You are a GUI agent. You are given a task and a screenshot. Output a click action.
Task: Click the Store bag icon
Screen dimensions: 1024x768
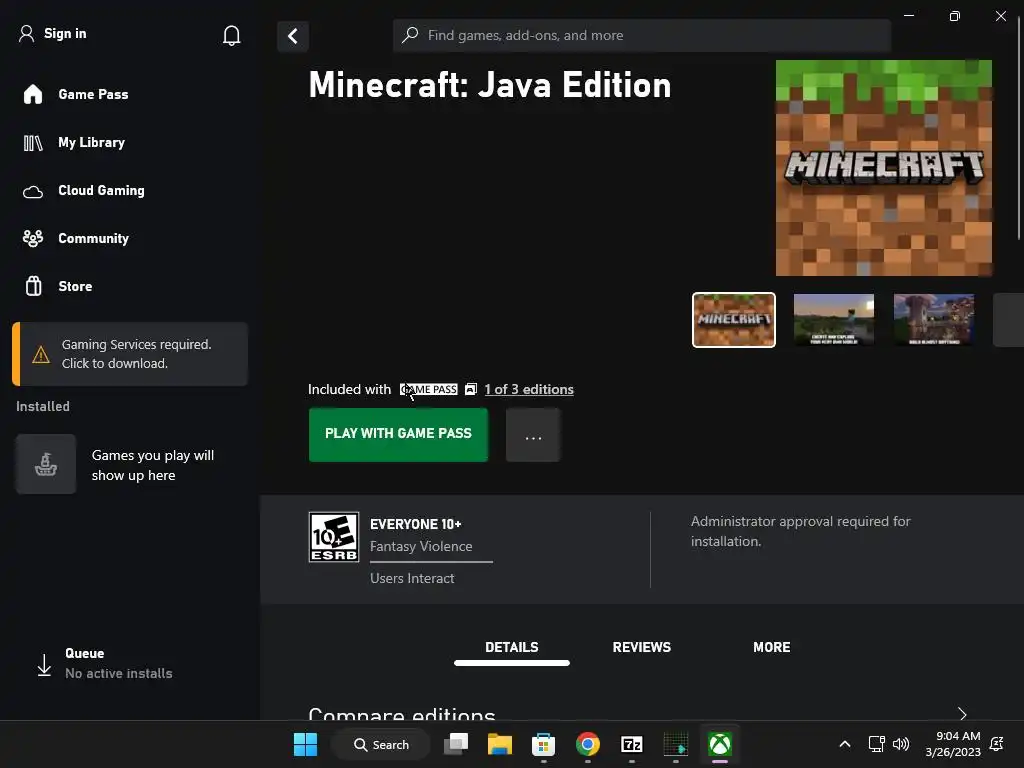click(33, 286)
